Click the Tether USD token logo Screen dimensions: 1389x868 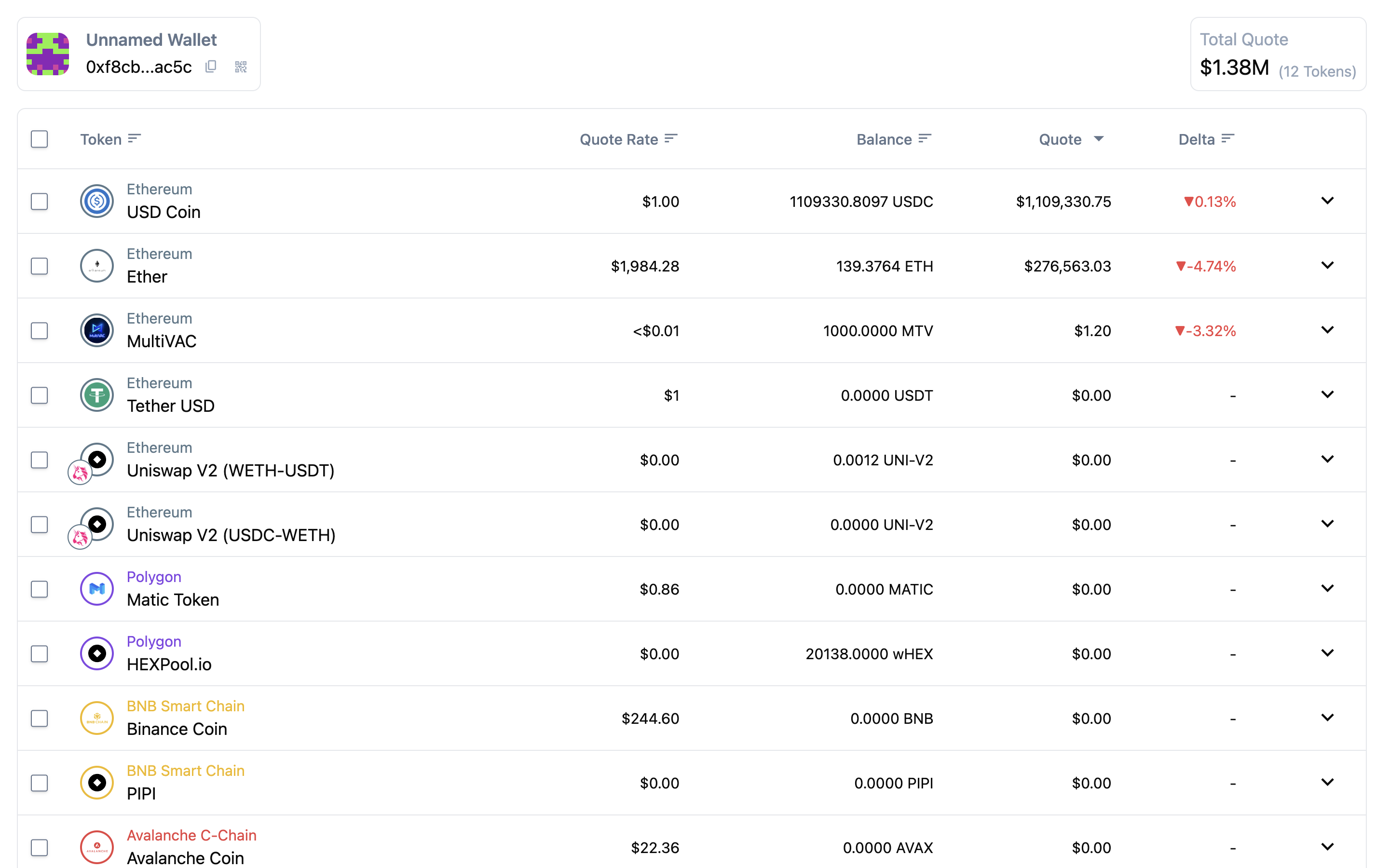(97, 395)
